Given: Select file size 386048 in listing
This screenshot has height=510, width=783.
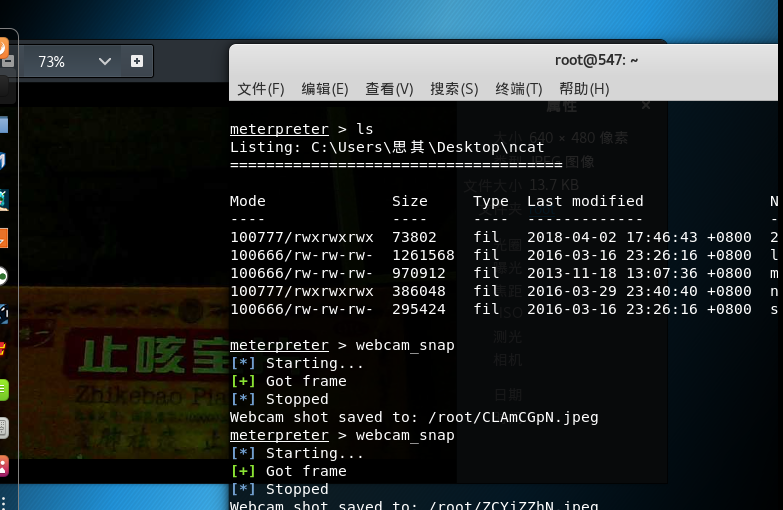Looking at the screenshot, I should coord(418,291).
